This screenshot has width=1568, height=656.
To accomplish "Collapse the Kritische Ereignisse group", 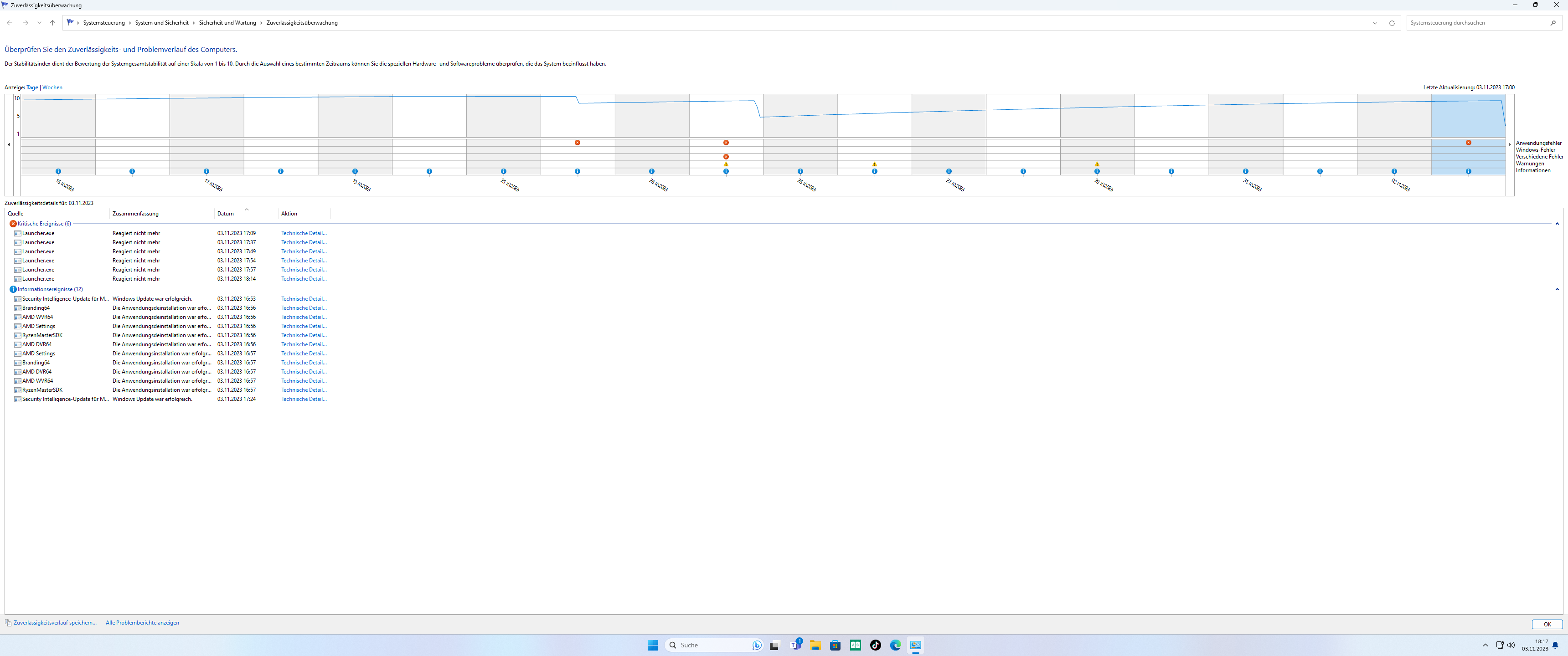I will tap(1557, 224).
